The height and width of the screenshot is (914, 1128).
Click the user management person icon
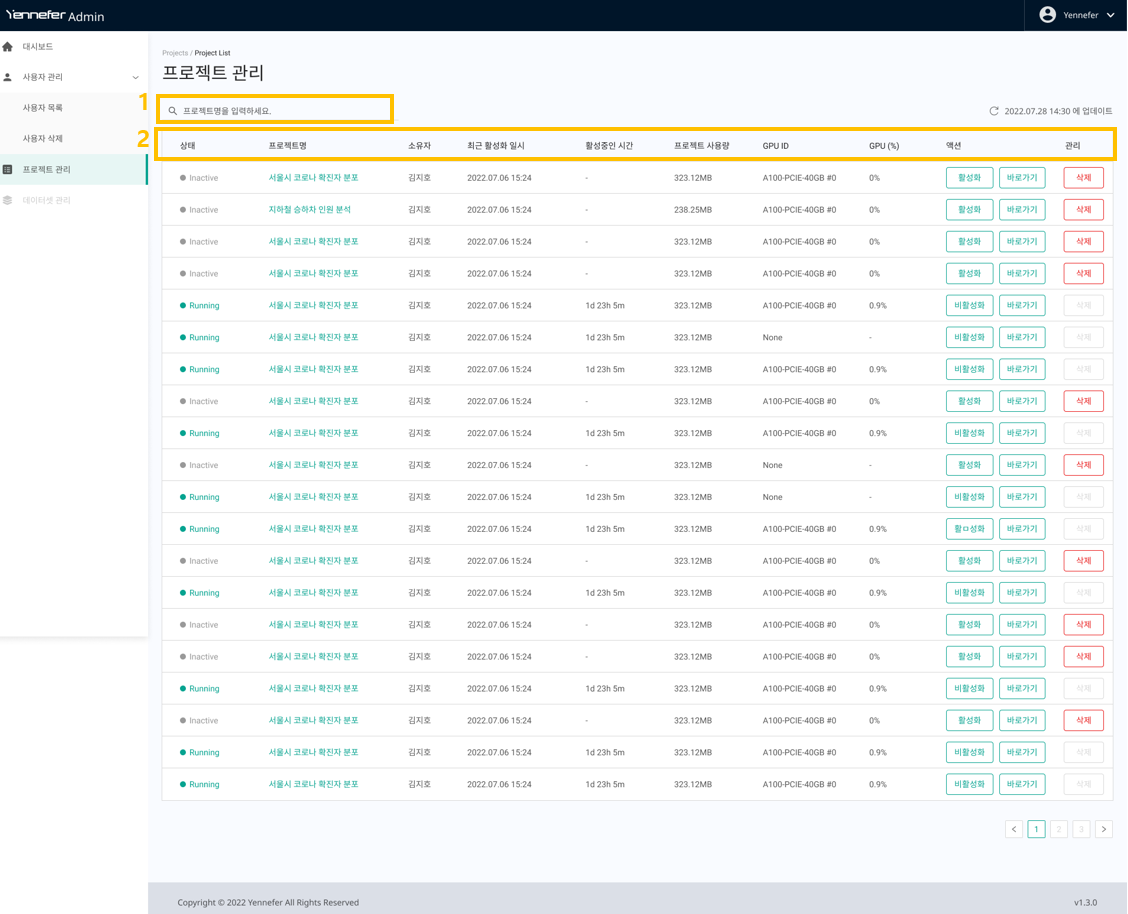tap(8, 77)
